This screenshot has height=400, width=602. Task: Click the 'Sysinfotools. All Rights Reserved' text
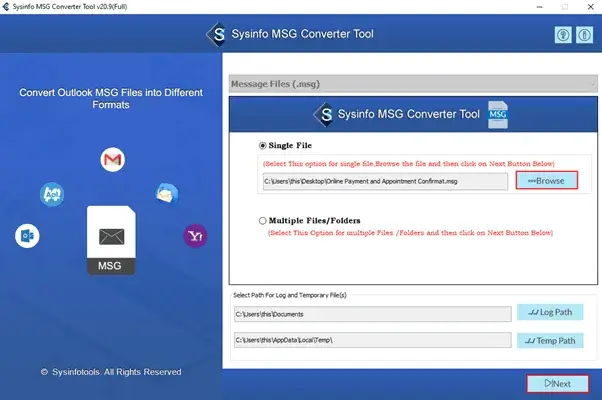pyautogui.click(x=117, y=372)
